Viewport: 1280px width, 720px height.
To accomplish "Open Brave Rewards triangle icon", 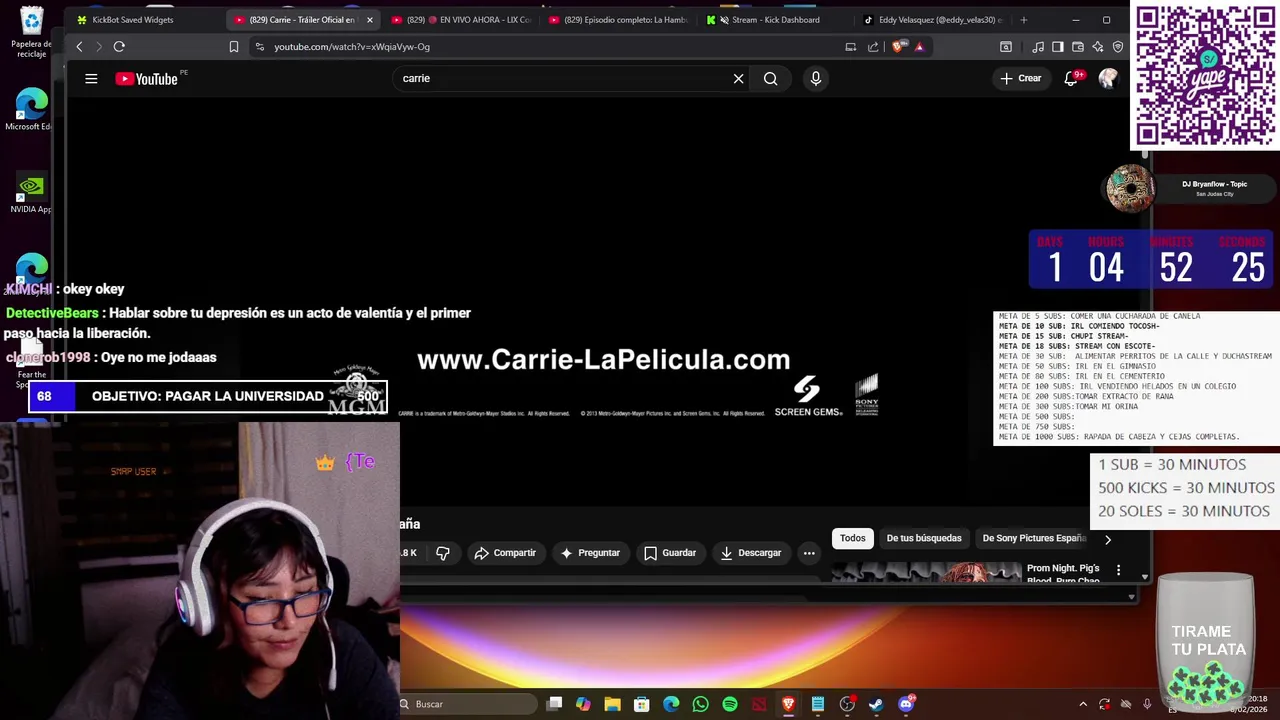I will pos(920,47).
